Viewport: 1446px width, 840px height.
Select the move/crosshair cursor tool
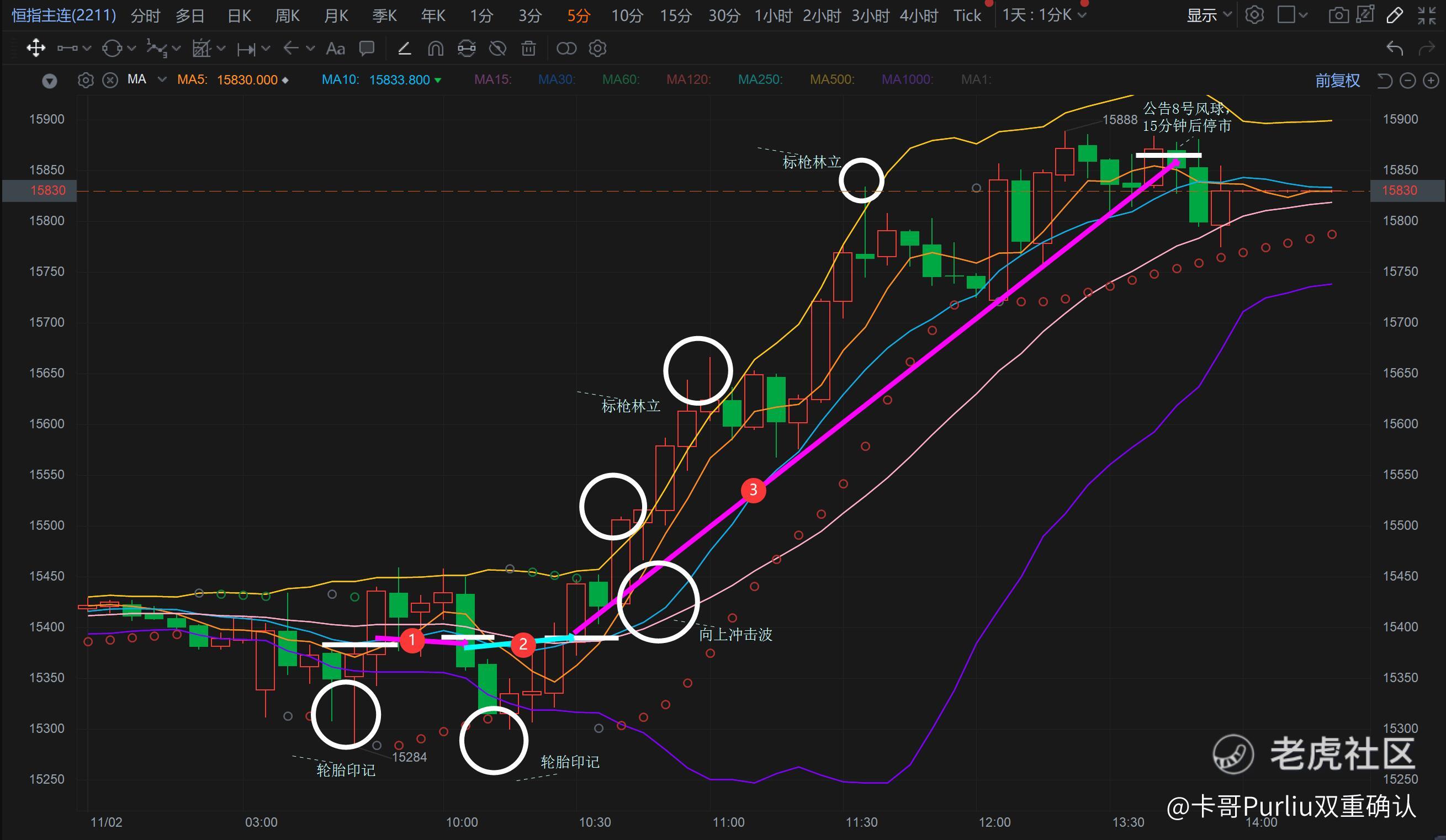[35, 48]
